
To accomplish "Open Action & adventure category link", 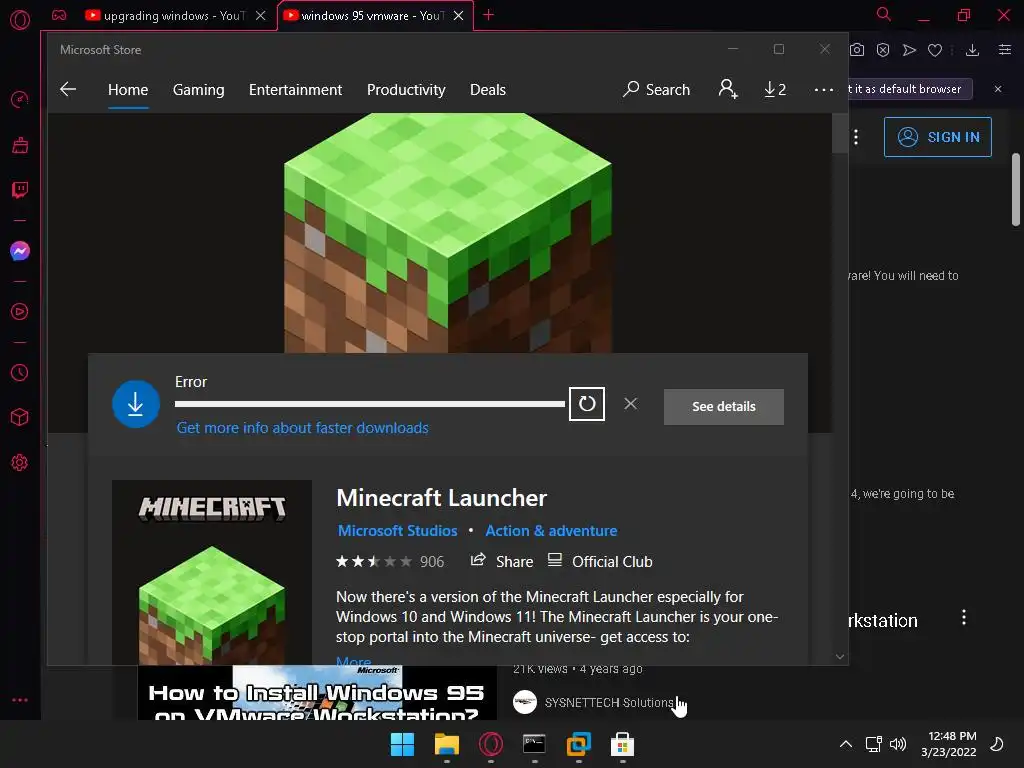I will 551,530.
